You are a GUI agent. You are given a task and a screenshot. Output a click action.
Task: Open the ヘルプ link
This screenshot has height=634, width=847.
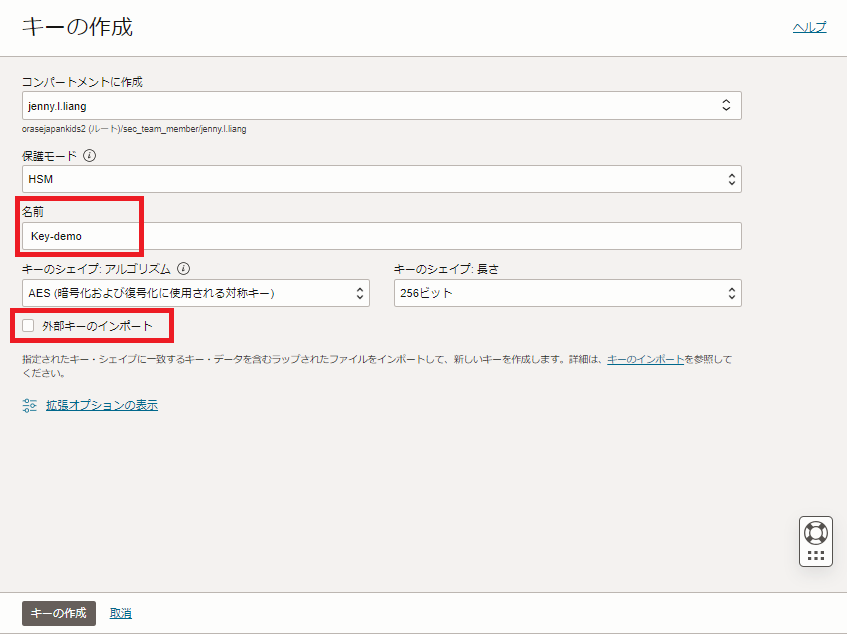pos(809,27)
